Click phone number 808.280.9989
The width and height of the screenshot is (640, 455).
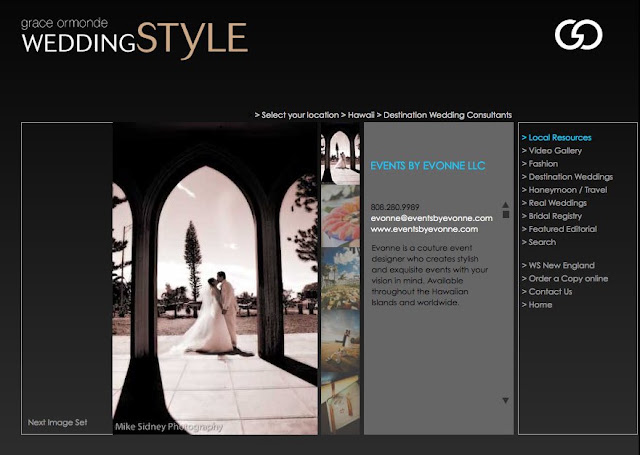coord(395,207)
